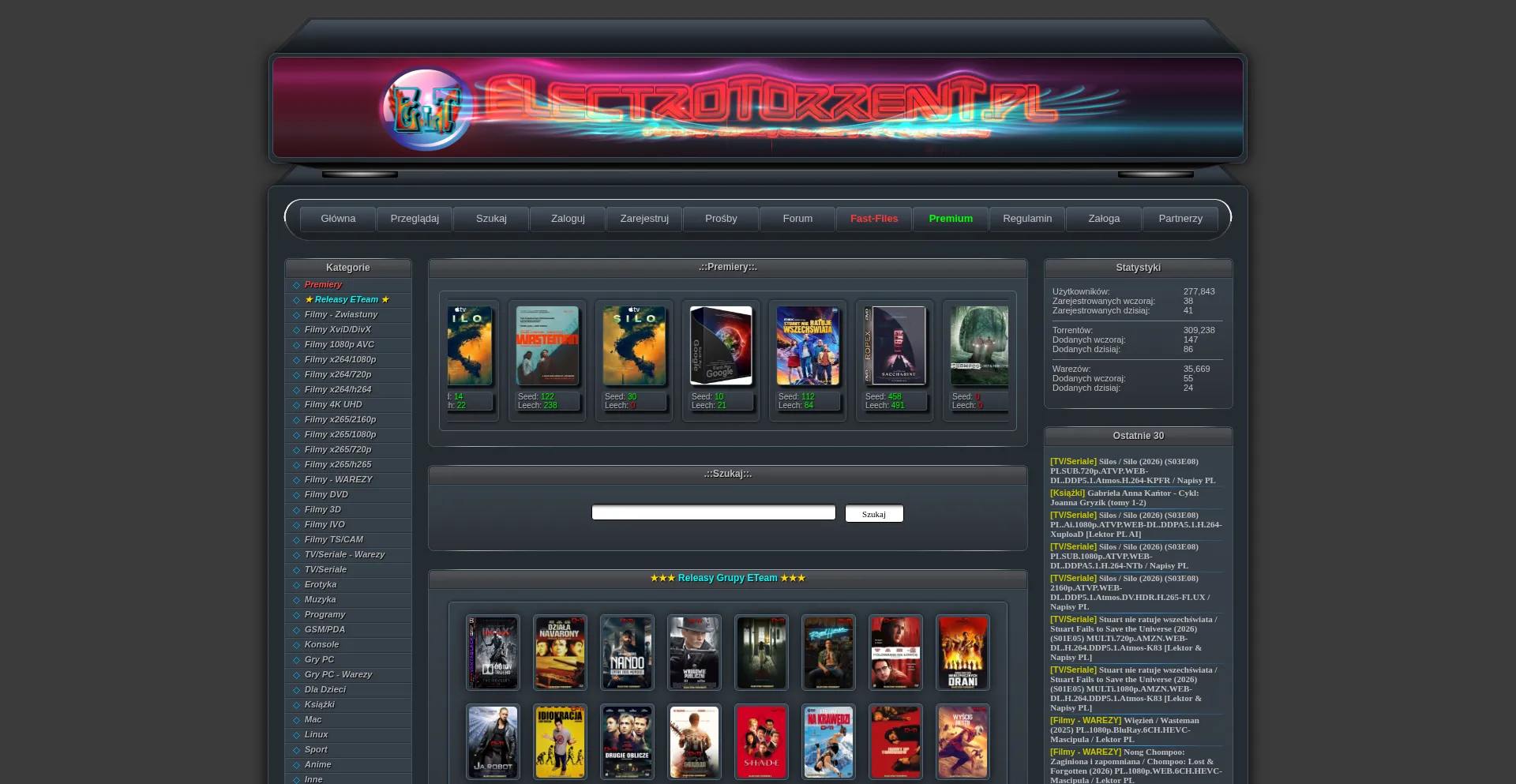
Task: Open the Na krawędzi release poster
Action: click(x=828, y=742)
